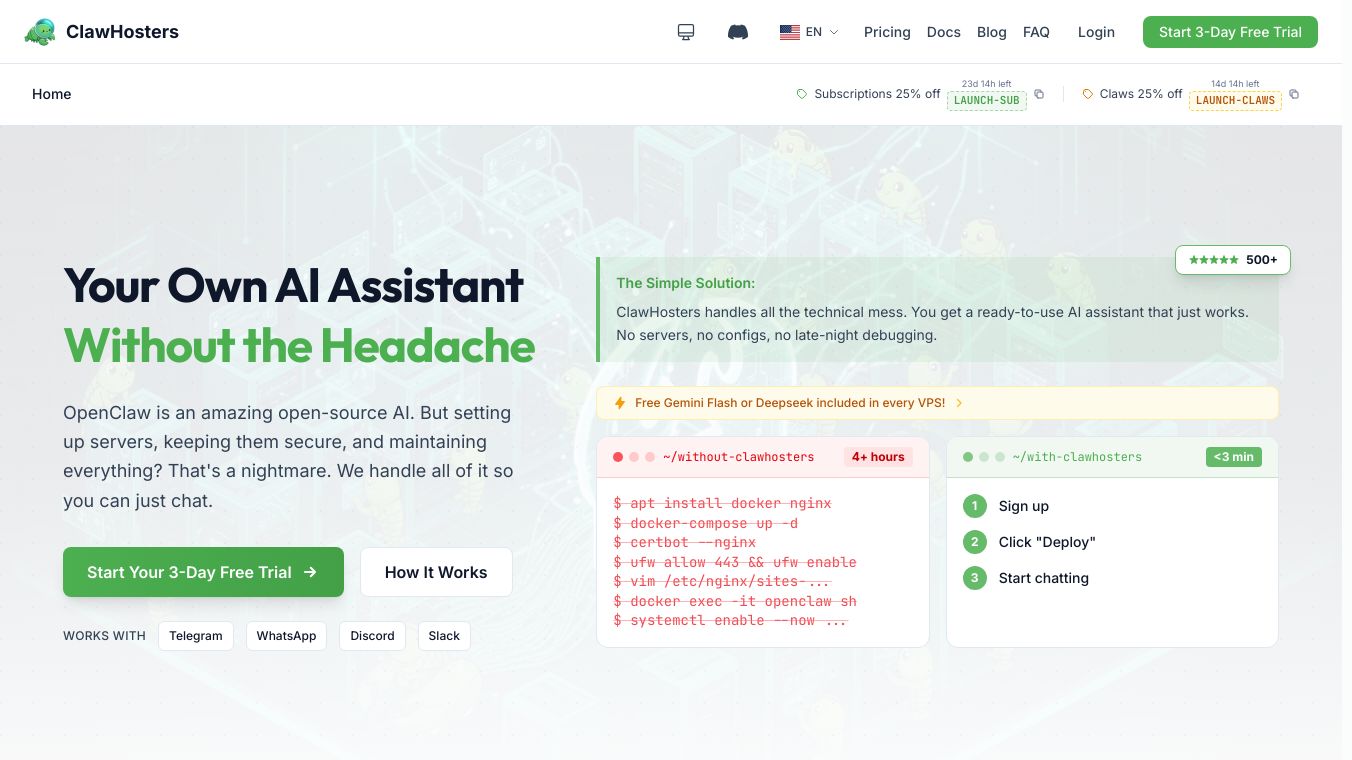Click the Login link
The height and width of the screenshot is (760, 1352).
1096,32
